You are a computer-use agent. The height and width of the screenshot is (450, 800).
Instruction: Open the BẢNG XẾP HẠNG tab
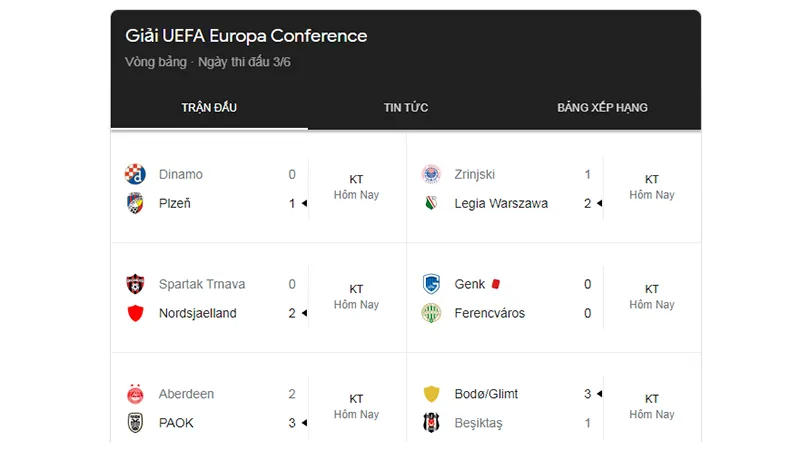tap(603, 108)
